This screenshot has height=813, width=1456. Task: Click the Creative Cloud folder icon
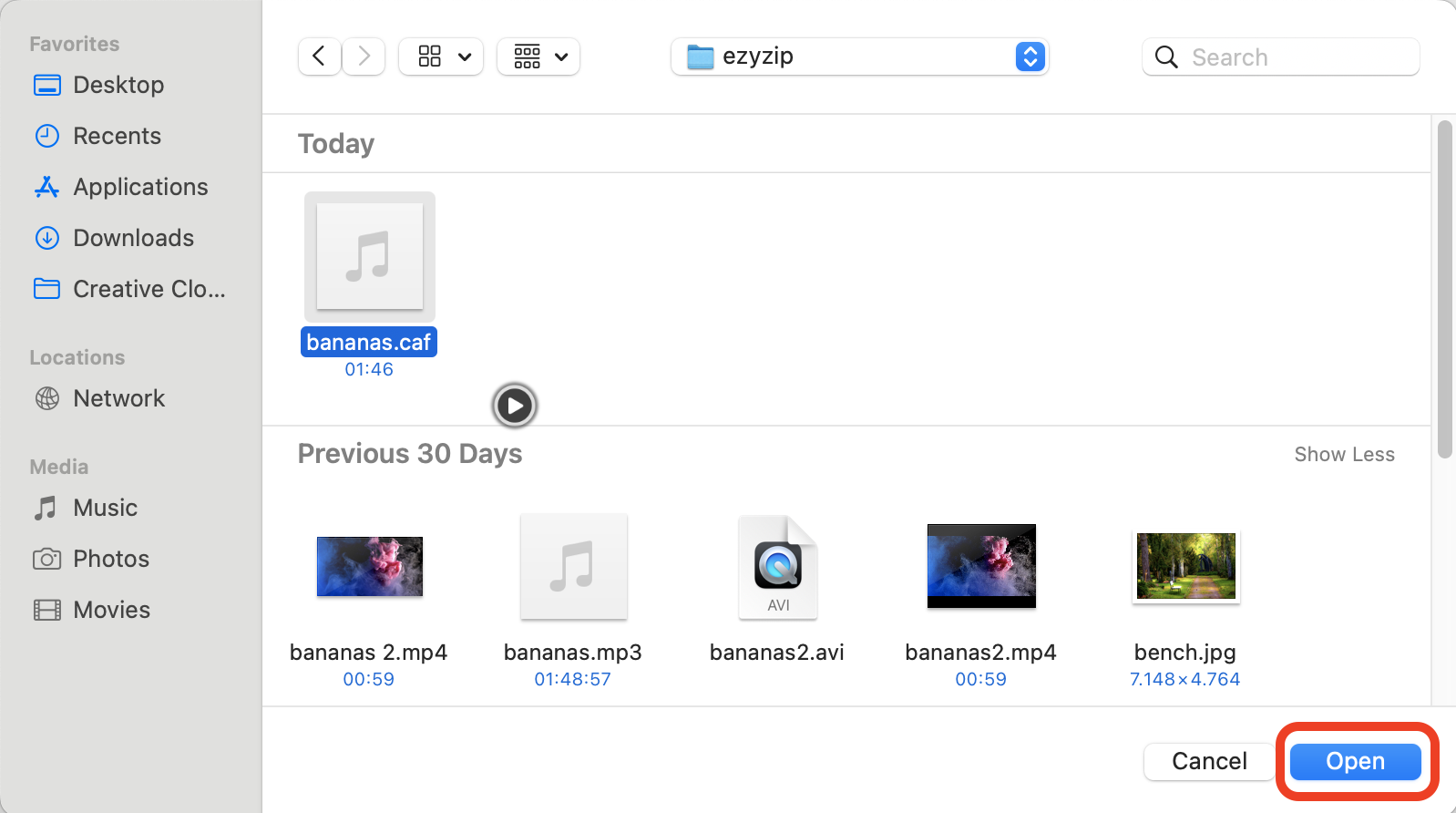click(x=47, y=289)
